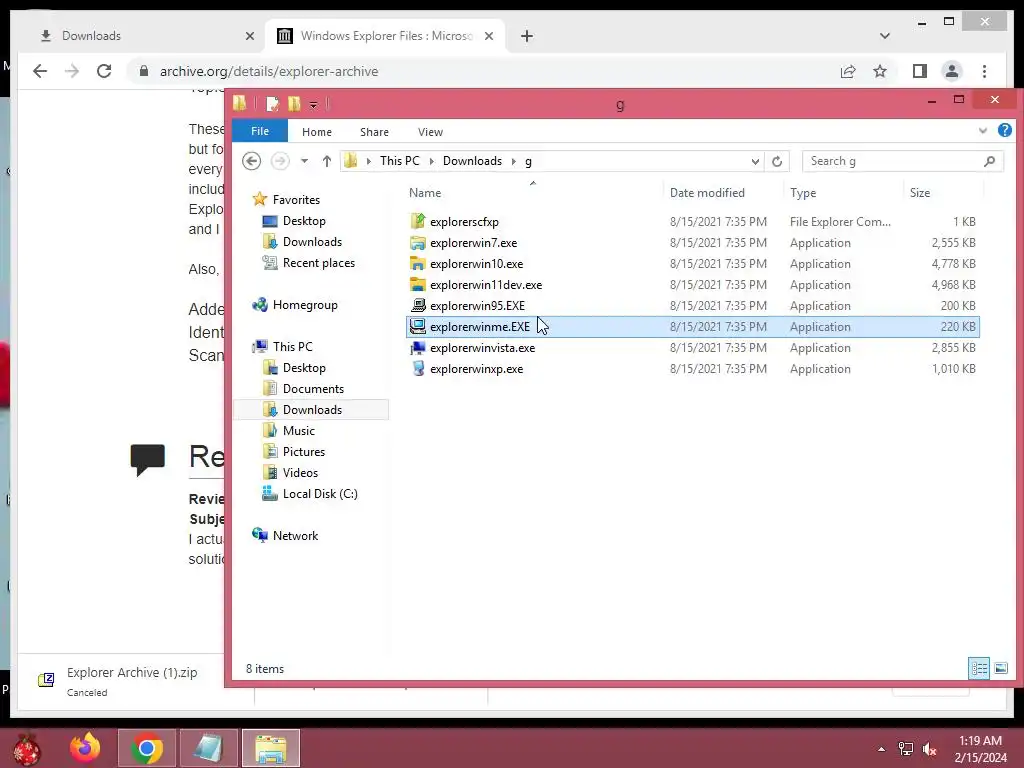This screenshot has width=1024, height=768.
Task: Open Chrome three-dot menu
Action: point(984,71)
